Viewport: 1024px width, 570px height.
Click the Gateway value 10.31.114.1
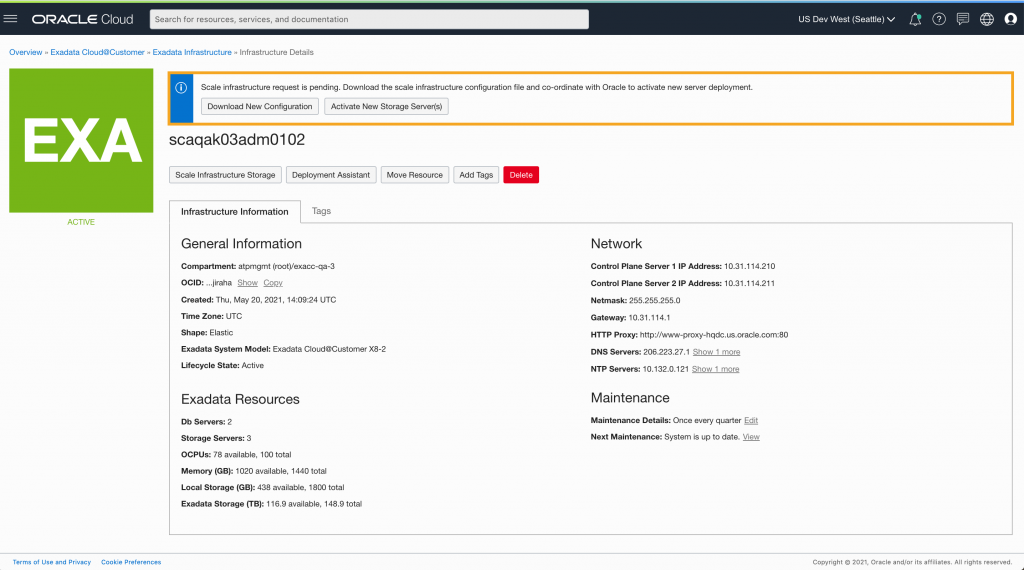(x=649, y=317)
